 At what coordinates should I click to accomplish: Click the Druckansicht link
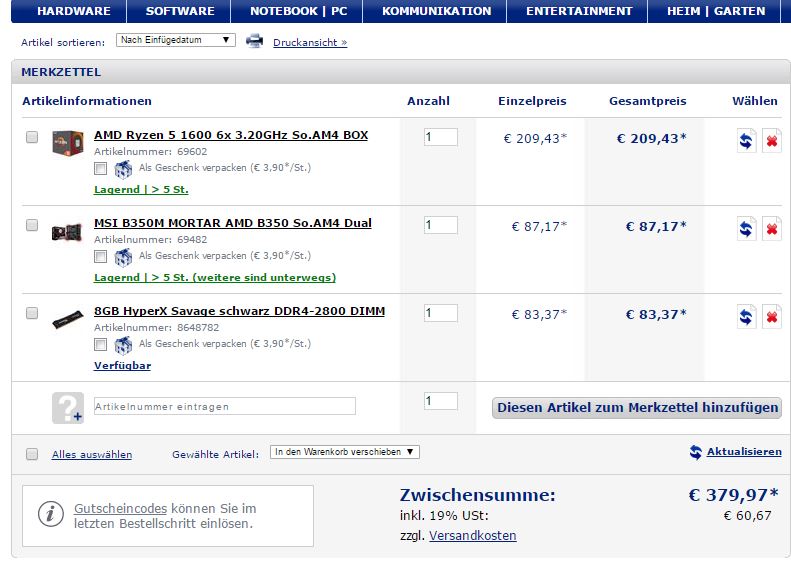310,42
